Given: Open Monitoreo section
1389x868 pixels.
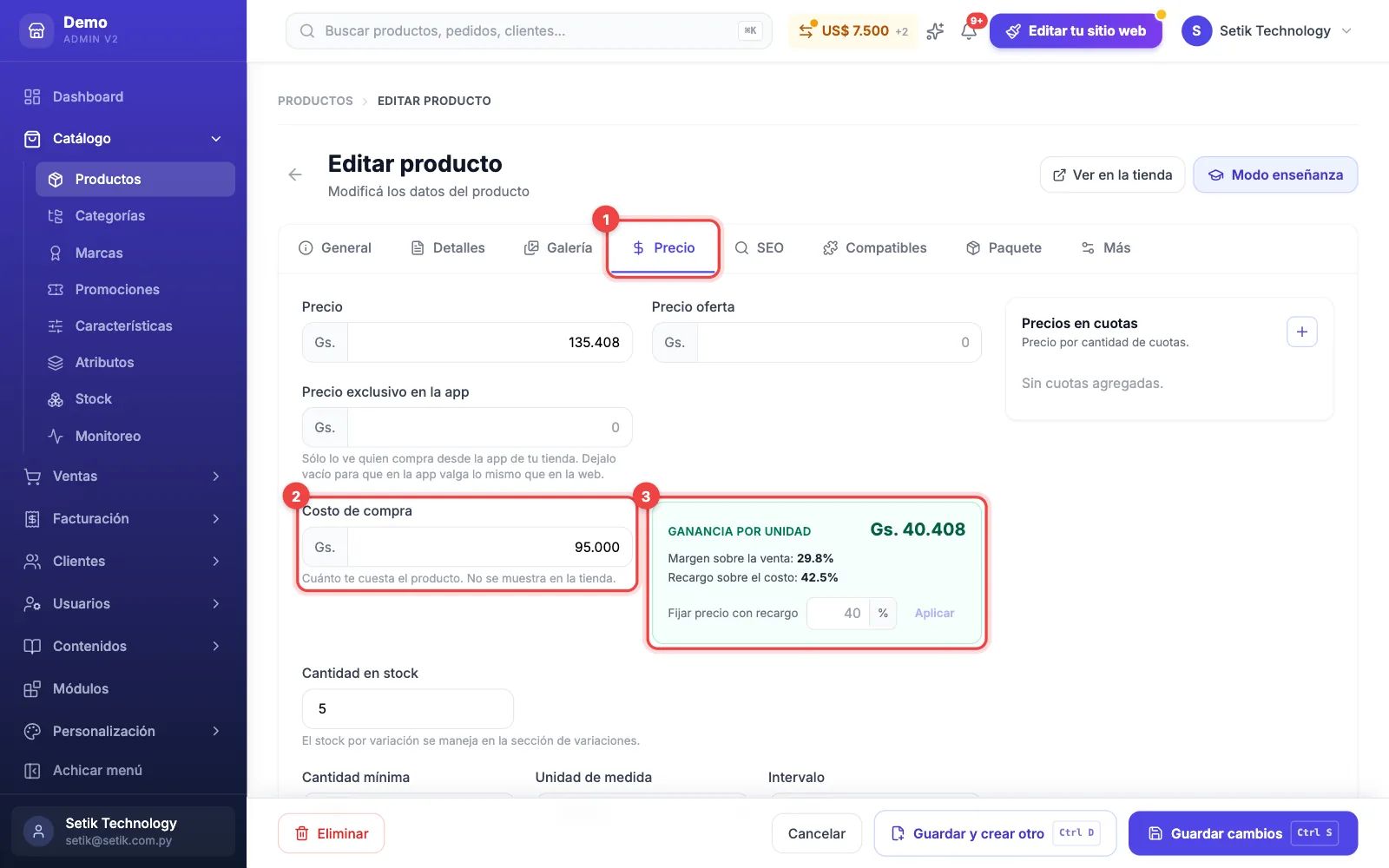Looking at the screenshot, I should coord(135,436).
